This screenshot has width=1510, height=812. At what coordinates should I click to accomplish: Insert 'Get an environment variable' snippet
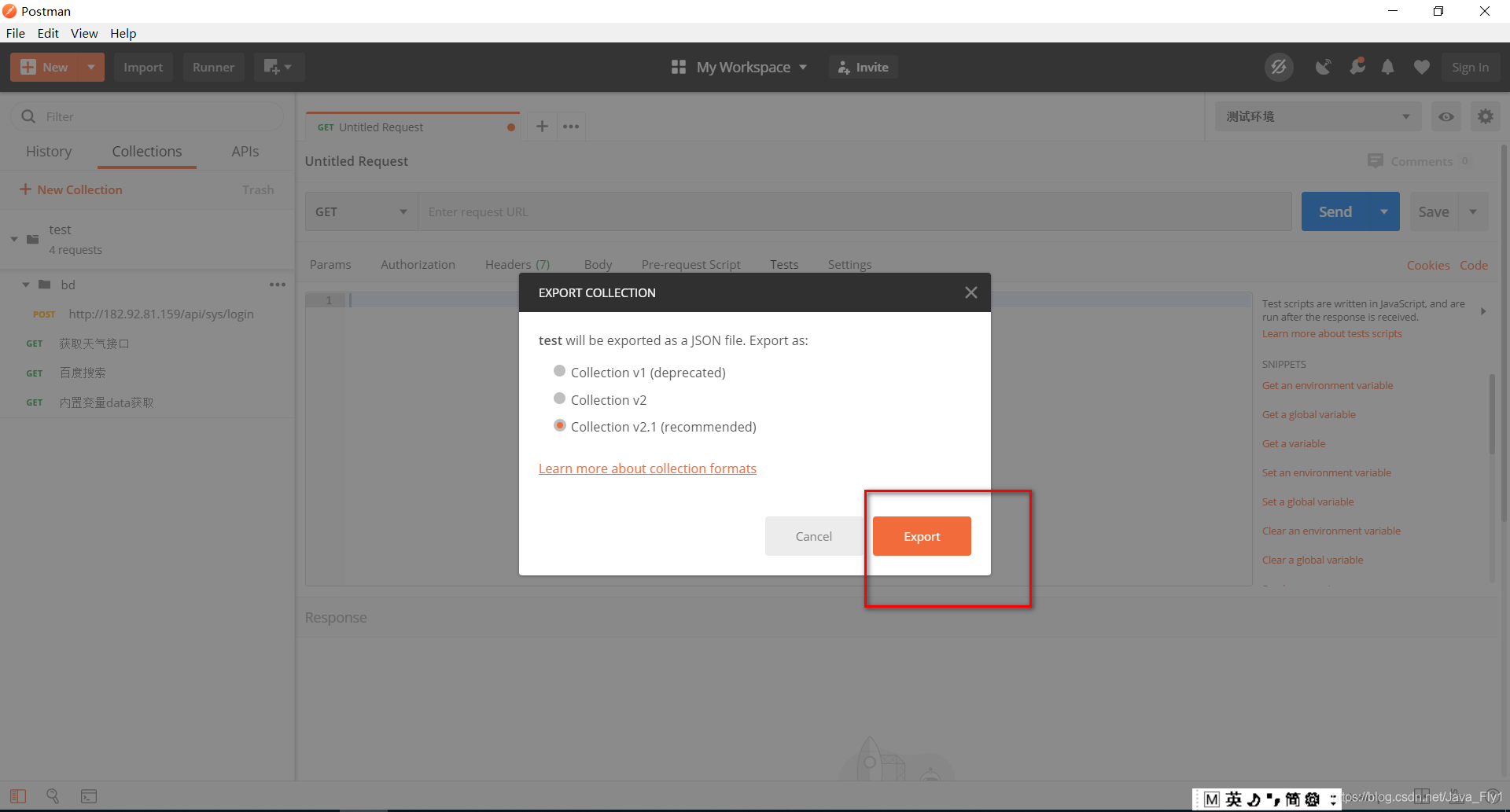tap(1328, 385)
